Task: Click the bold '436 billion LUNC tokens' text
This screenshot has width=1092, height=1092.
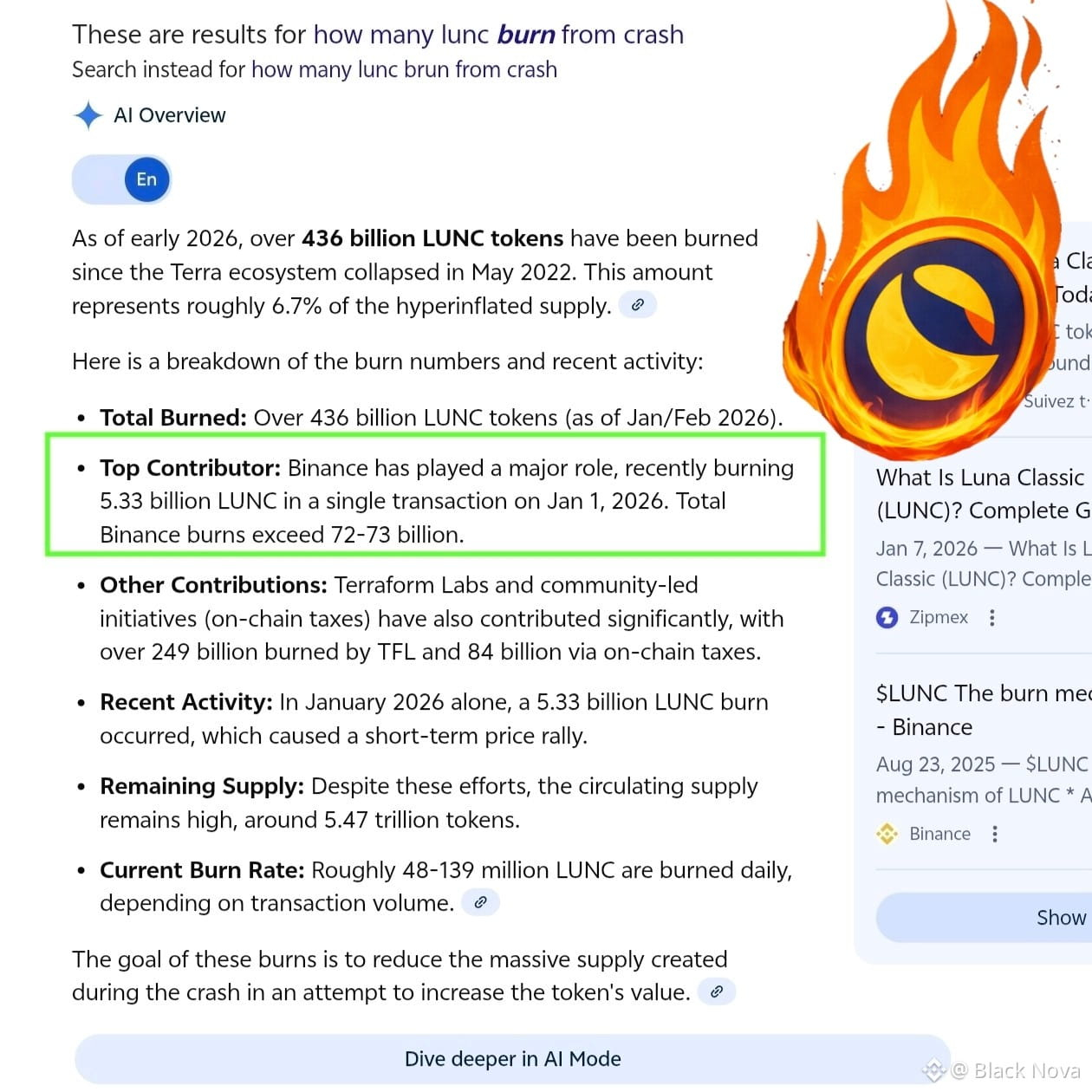Action: coord(432,238)
